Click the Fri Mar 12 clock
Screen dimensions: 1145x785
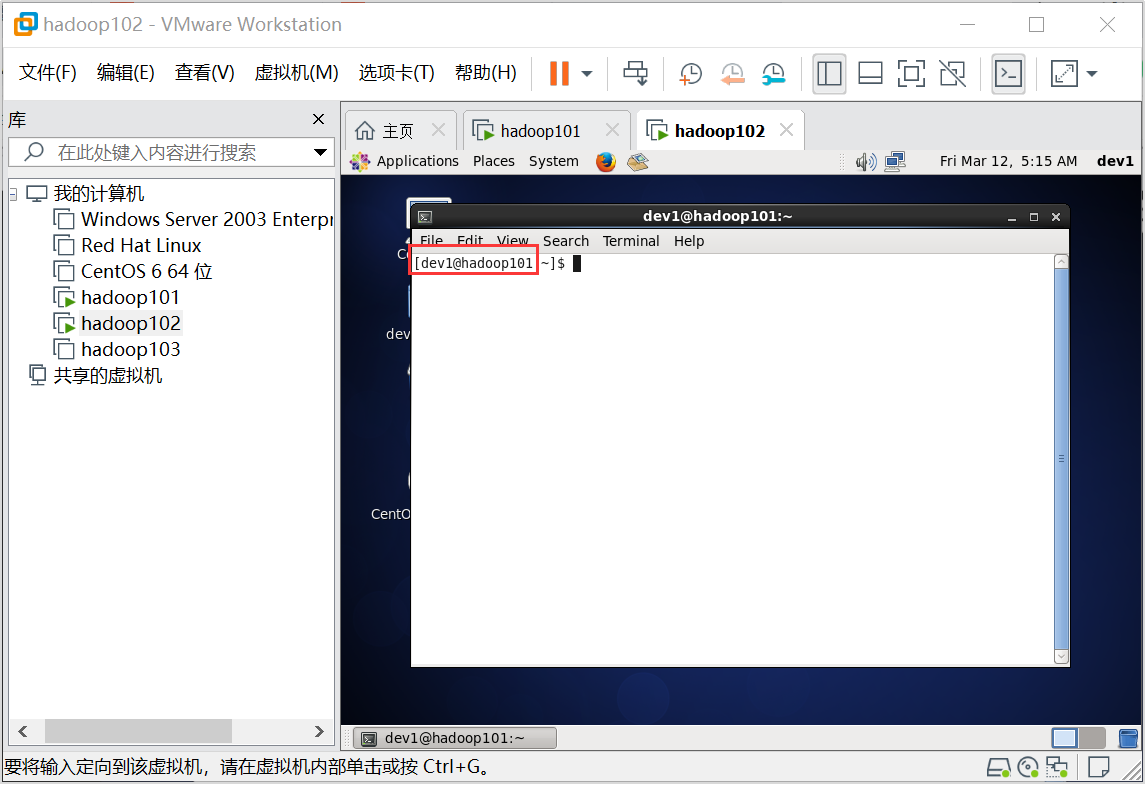coord(1008,161)
